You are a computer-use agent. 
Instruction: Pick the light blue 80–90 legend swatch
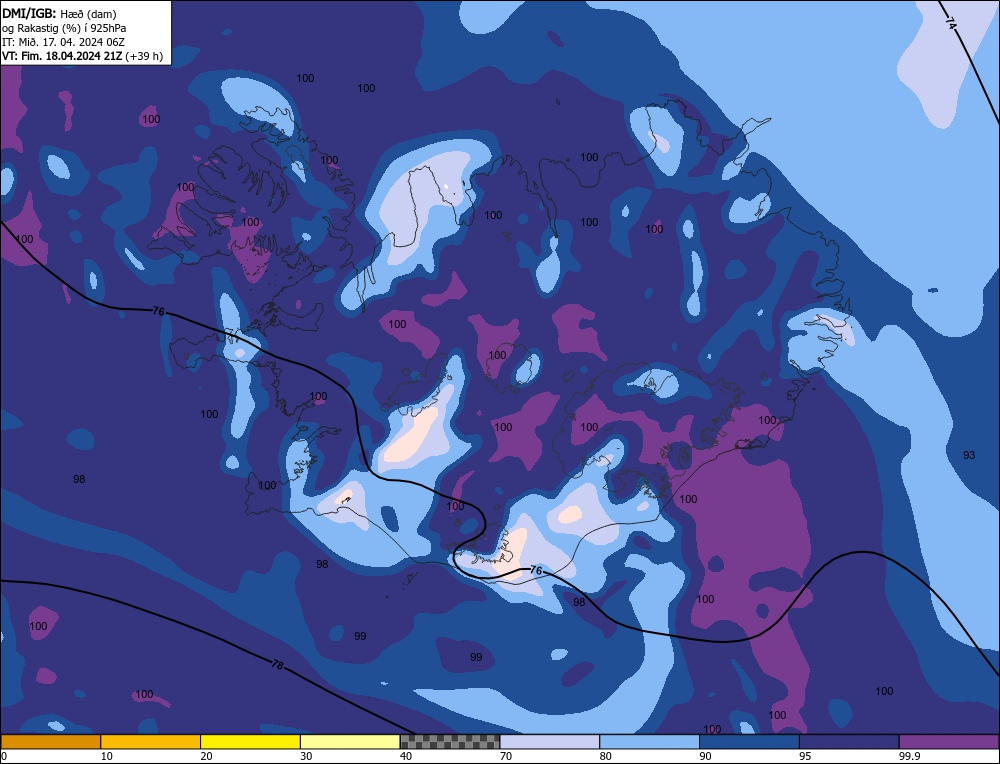coord(649,742)
